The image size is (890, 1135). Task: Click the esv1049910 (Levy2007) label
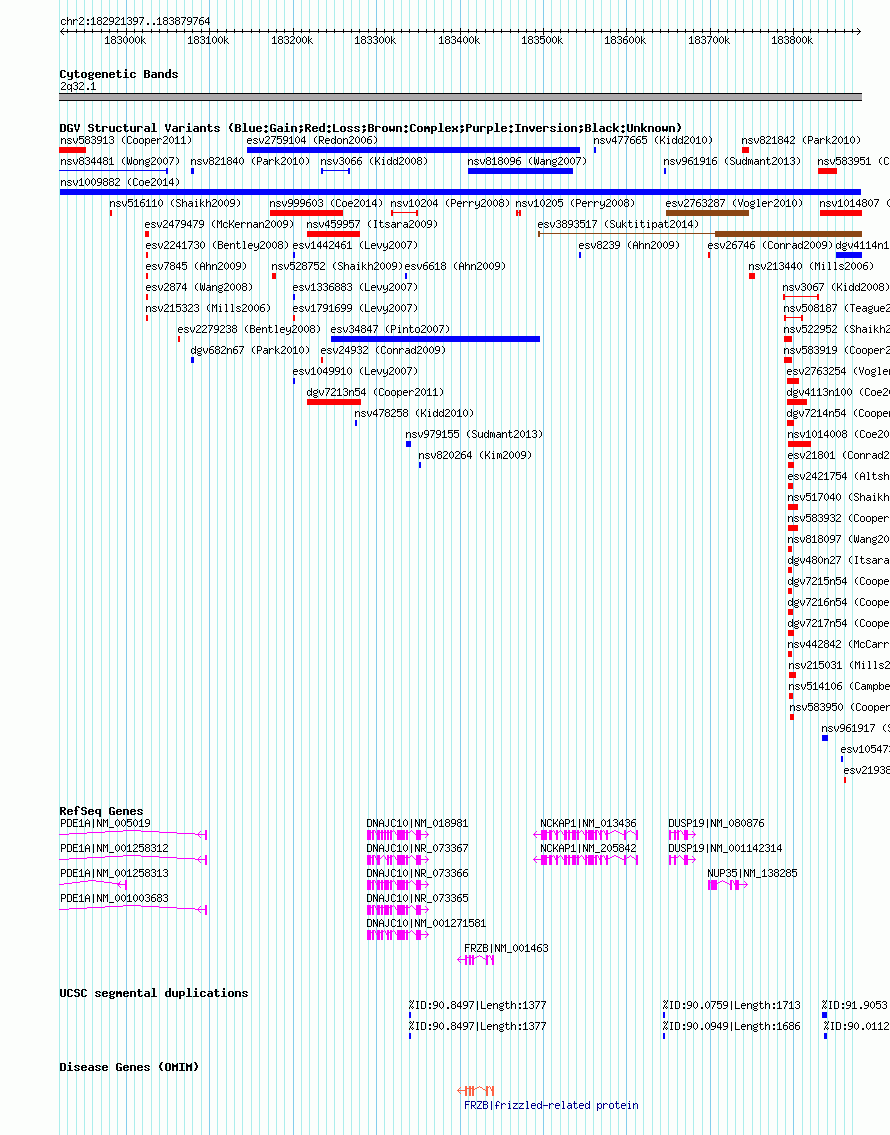[355, 371]
